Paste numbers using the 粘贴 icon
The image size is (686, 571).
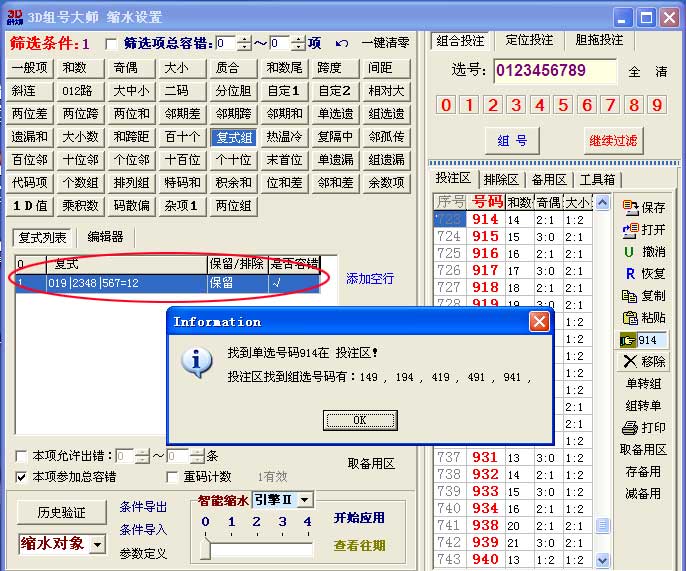pos(644,318)
